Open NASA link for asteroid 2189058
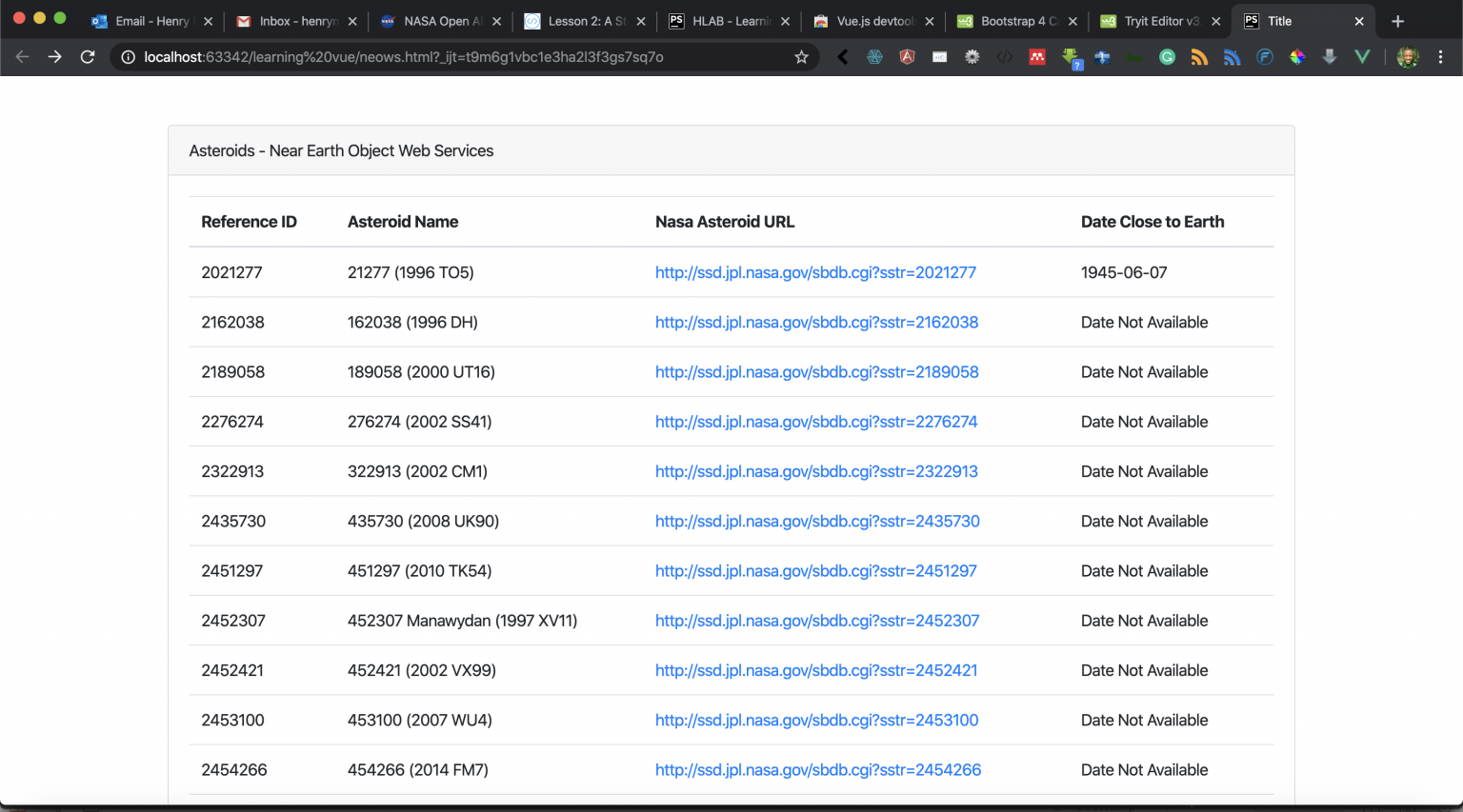Viewport: 1463px width, 812px height. click(x=816, y=372)
